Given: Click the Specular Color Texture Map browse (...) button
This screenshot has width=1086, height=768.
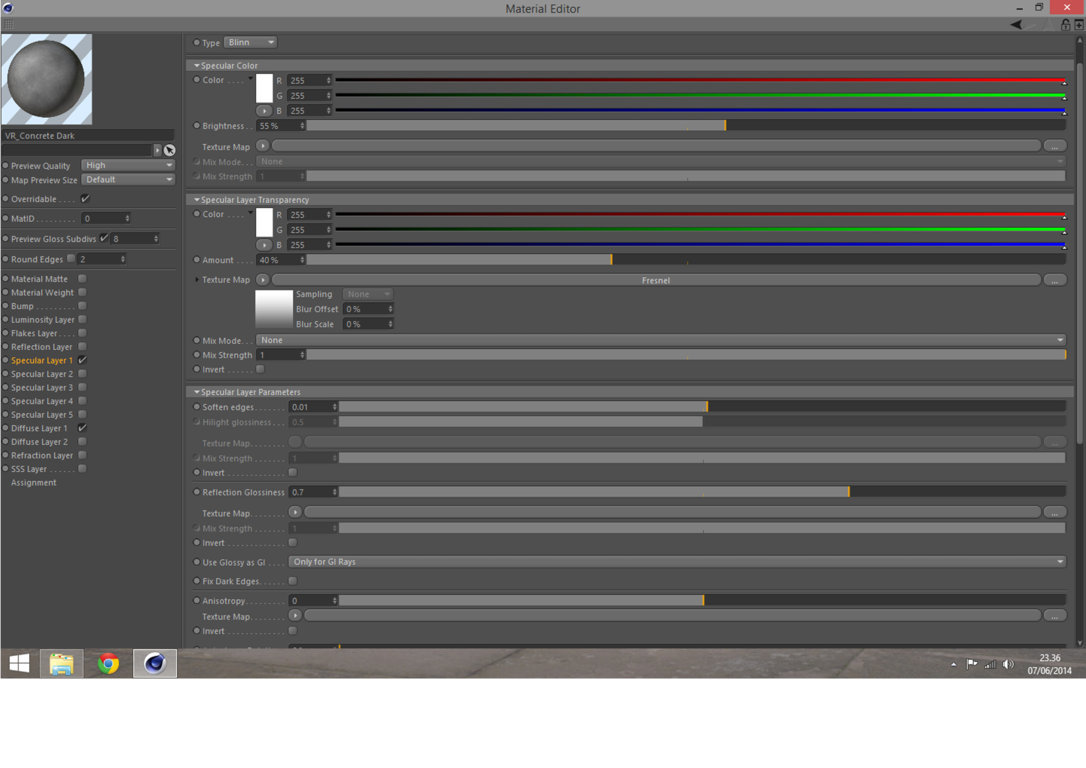Looking at the screenshot, I should click(1054, 146).
